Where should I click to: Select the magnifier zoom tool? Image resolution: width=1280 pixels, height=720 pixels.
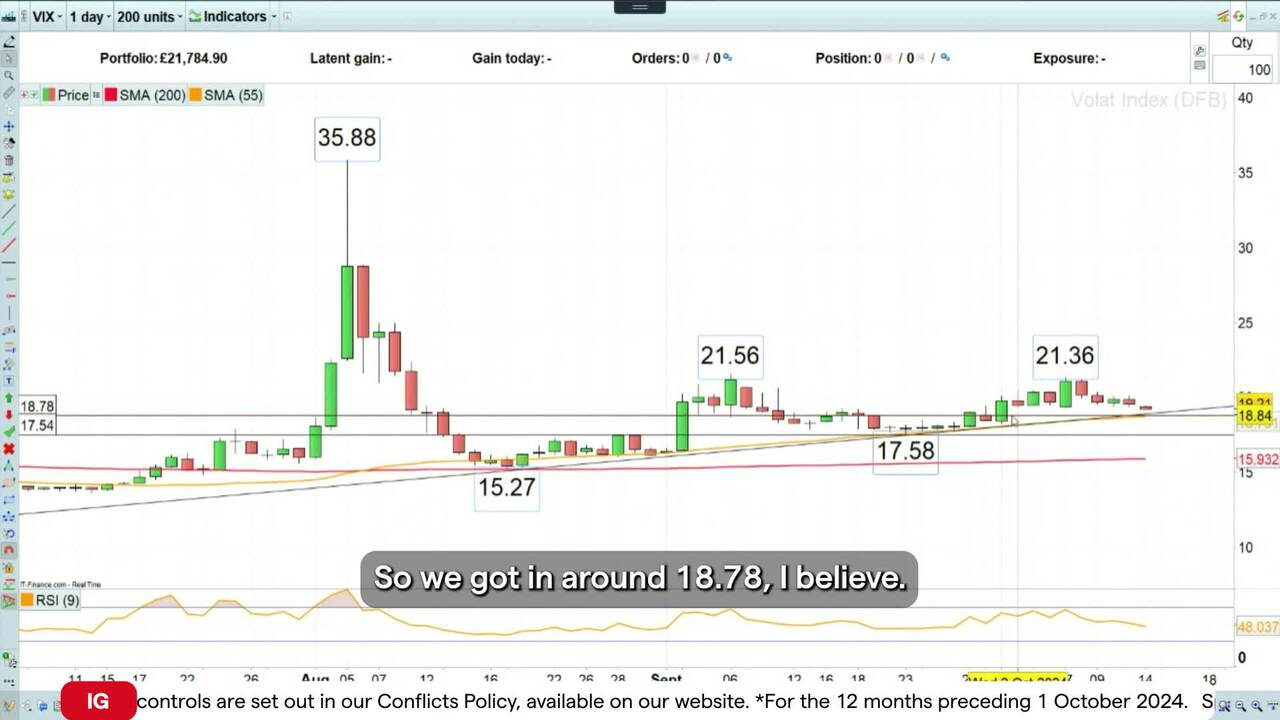click(x=9, y=75)
